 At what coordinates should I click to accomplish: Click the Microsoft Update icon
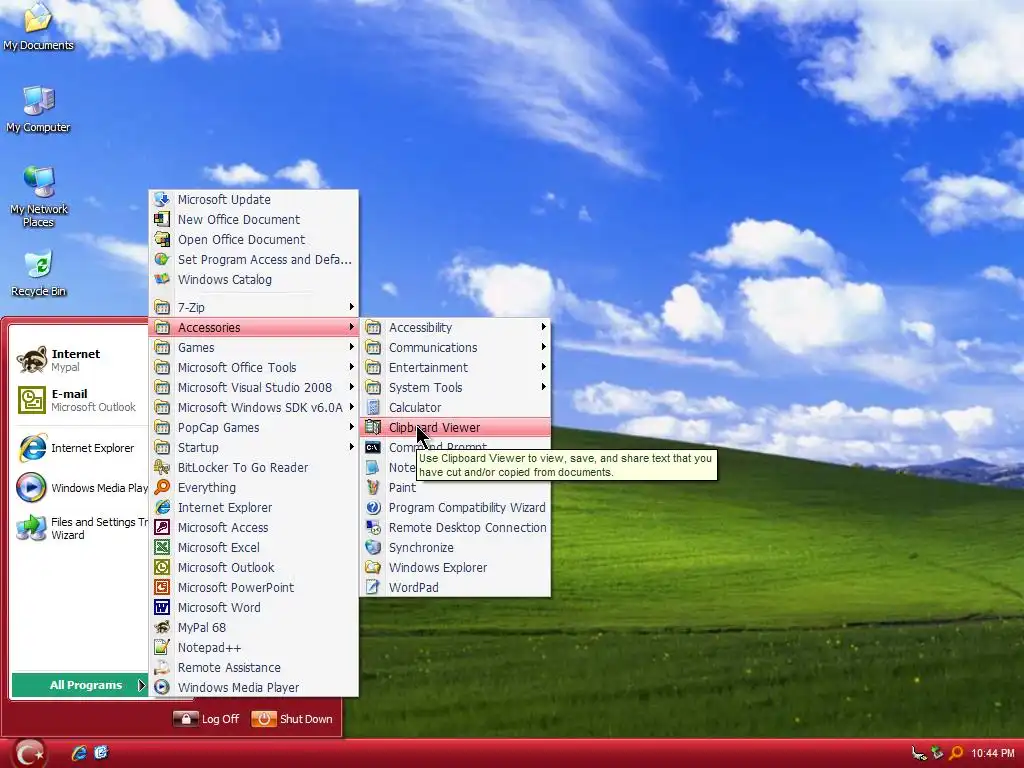[162, 199]
